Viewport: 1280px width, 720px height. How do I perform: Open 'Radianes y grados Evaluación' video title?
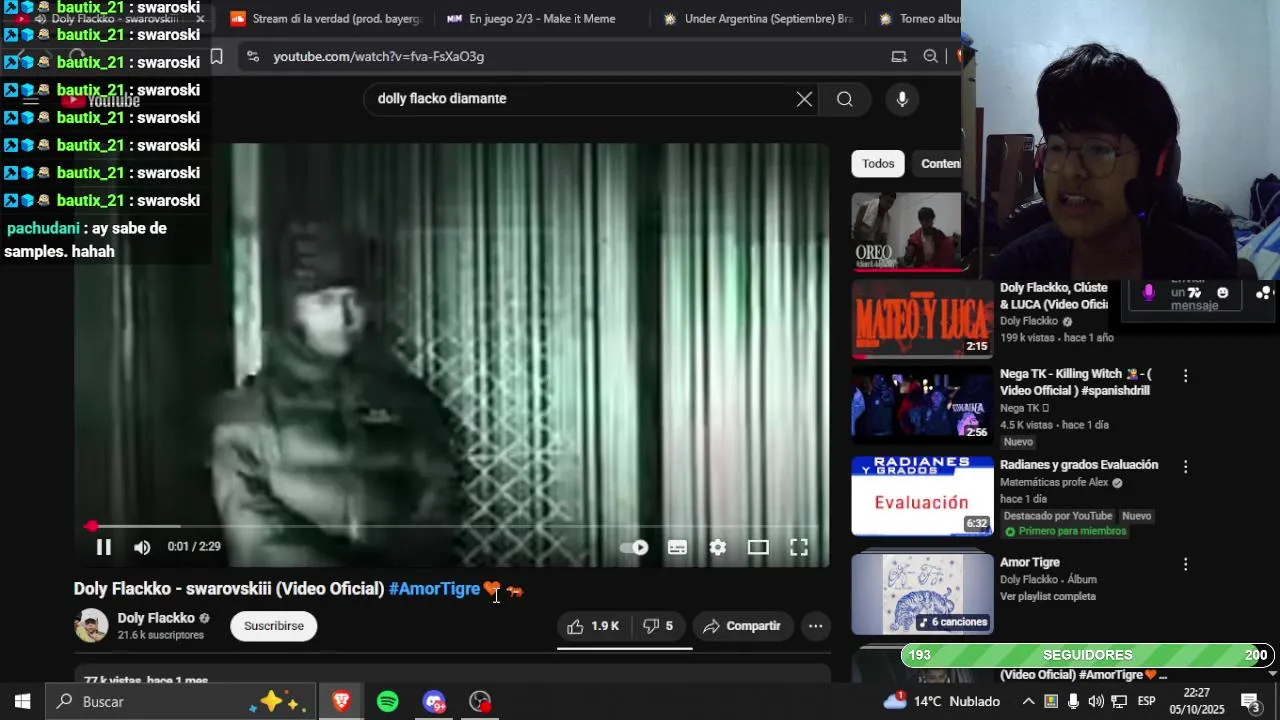(x=1079, y=465)
